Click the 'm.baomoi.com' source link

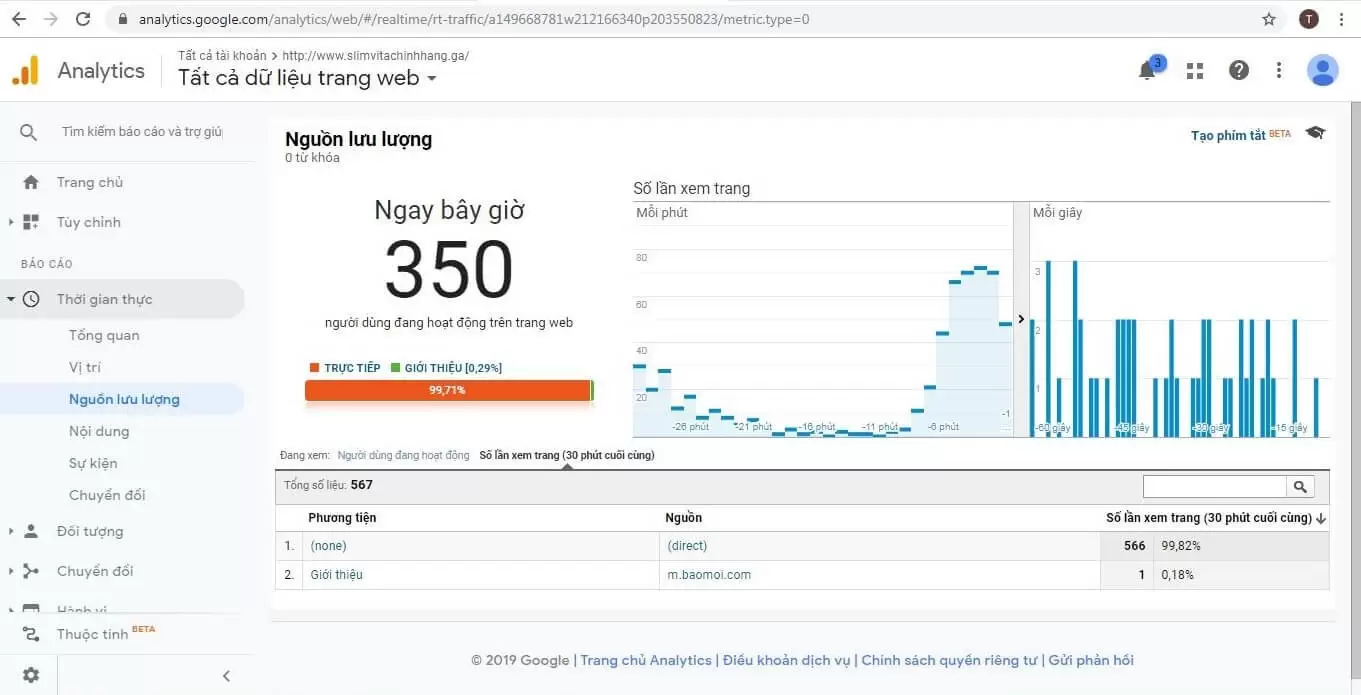click(x=709, y=575)
